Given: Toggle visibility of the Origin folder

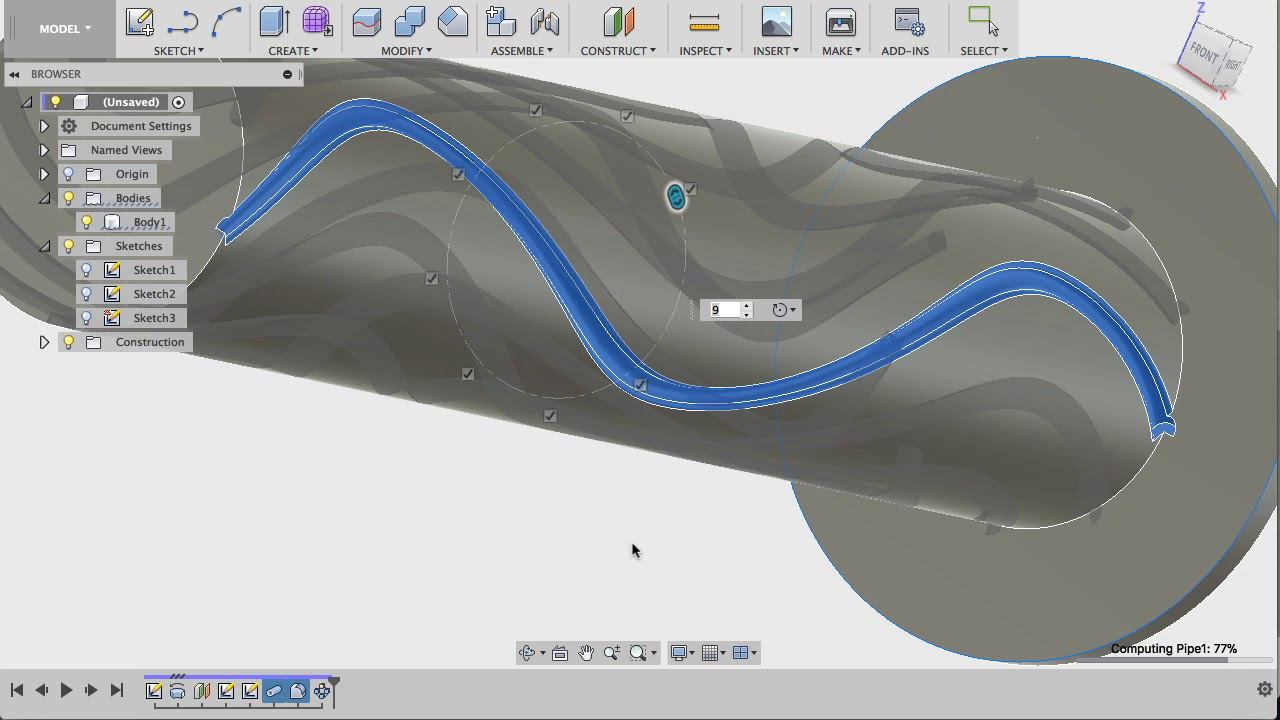Looking at the screenshot, I should click(69, 174).
